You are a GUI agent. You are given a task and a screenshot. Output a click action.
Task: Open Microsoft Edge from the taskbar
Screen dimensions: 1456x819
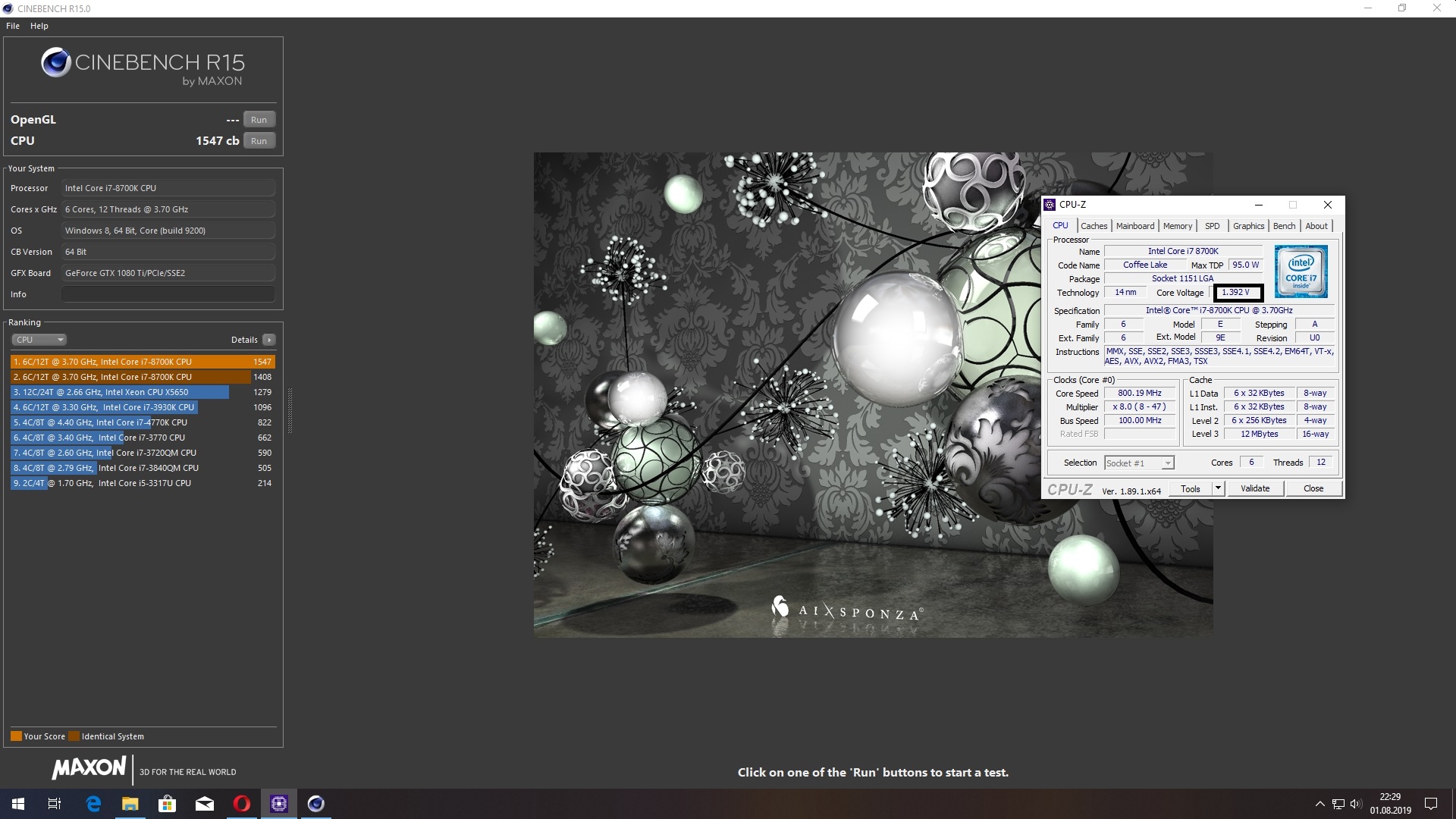[93, 804]
